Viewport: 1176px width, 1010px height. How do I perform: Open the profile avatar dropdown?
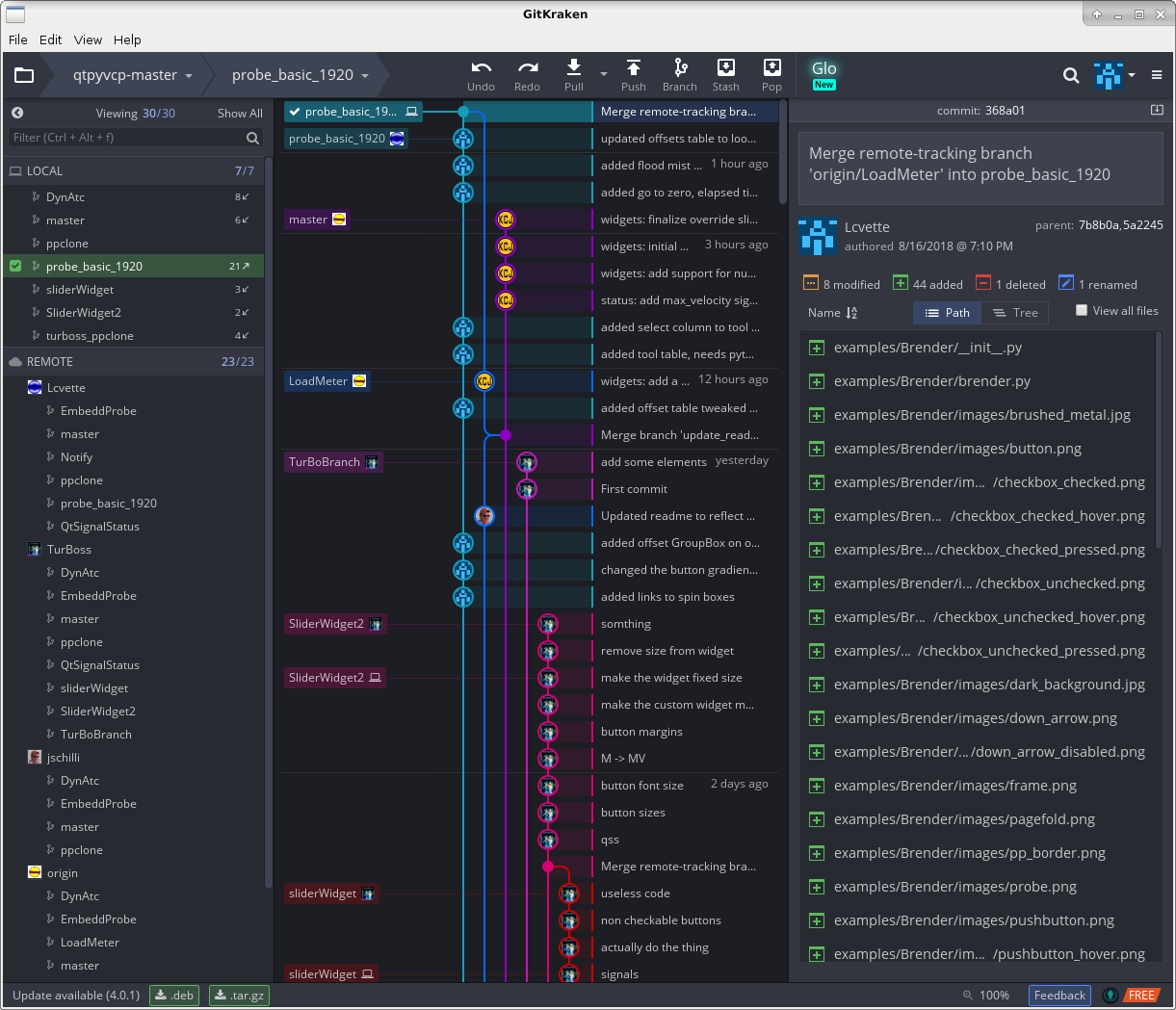pyautogui.click(x=1114, y=75)
